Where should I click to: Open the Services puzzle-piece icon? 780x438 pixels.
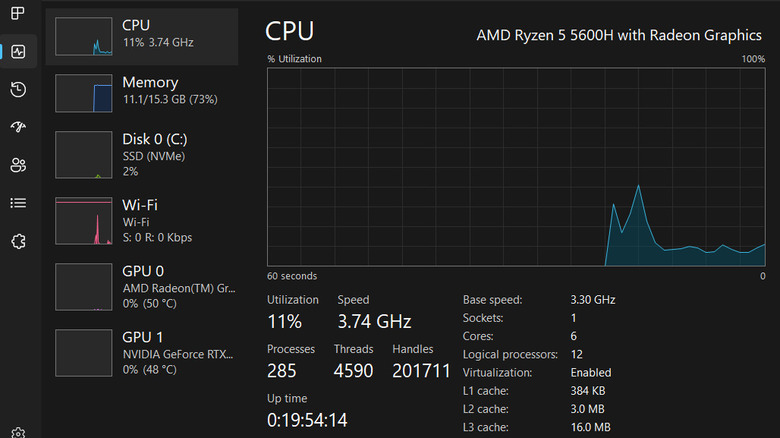(18, 241)
